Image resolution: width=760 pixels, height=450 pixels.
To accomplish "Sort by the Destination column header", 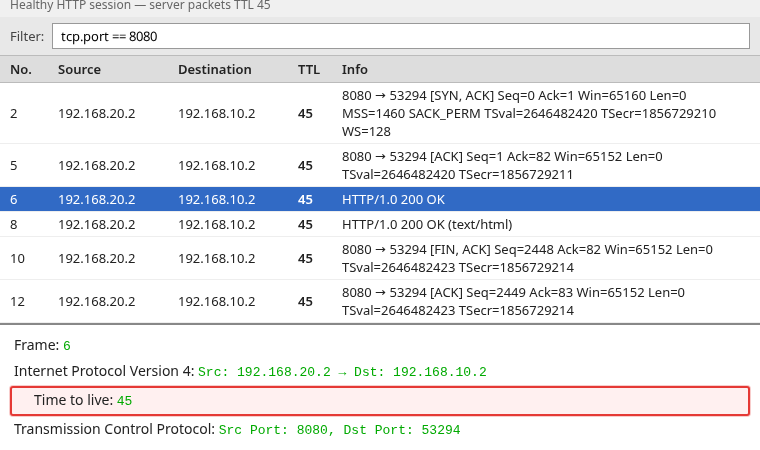I will pyautogui.click(x=215, y=69).
